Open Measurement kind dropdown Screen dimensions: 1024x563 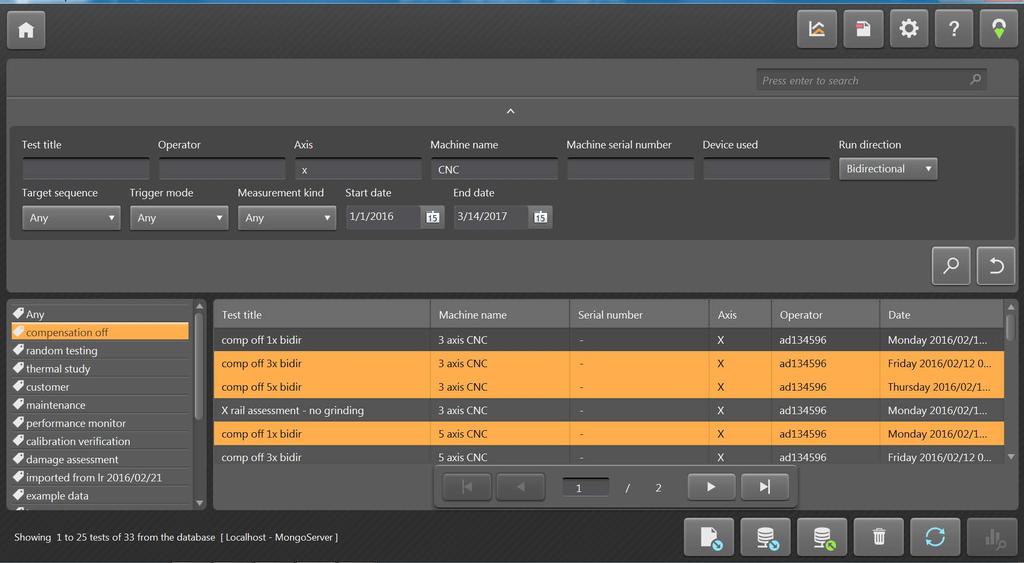click(287, 218)
